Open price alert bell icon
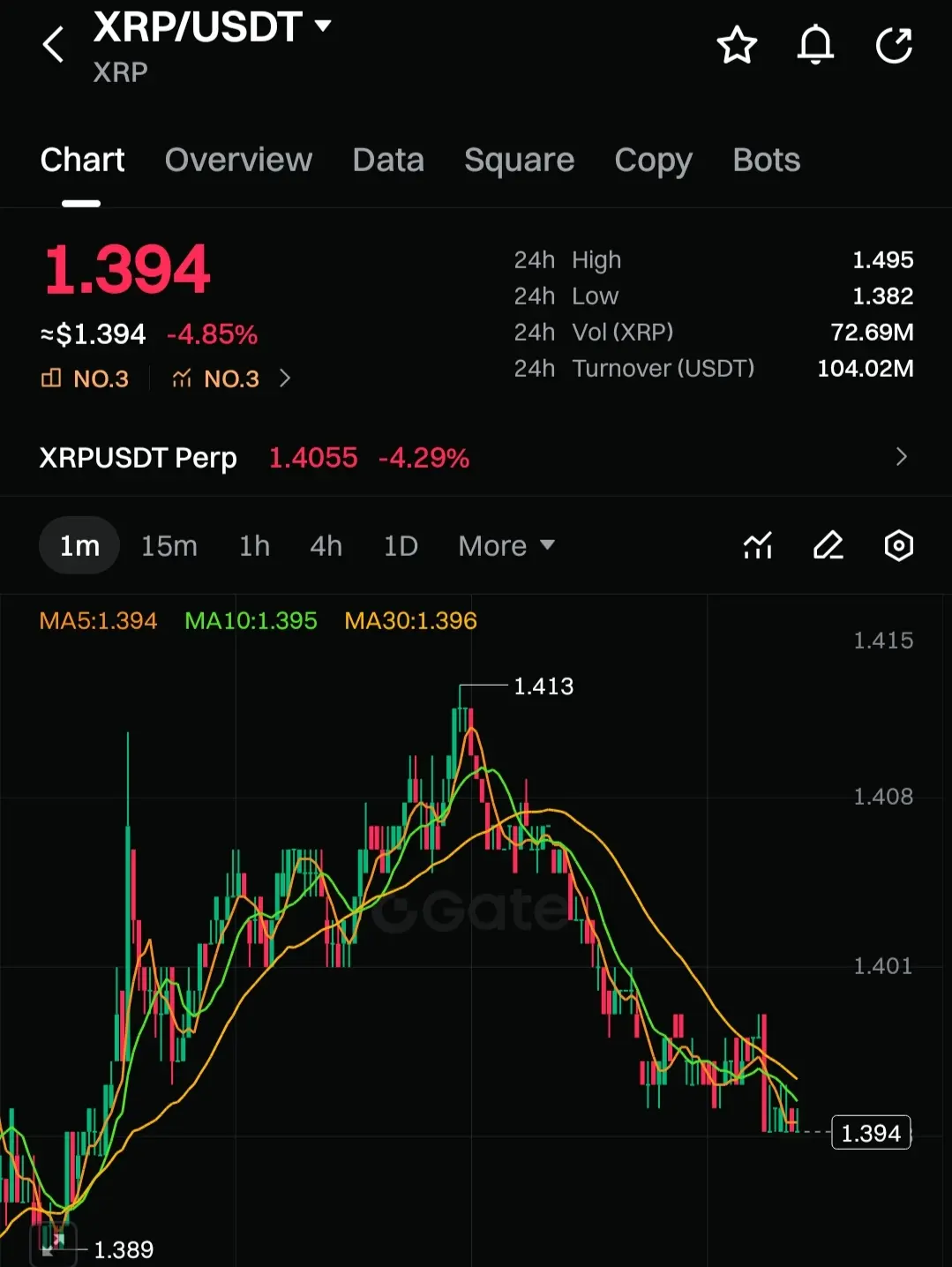The width and height of the screenshot is (952, 1267). pos(815,45)
